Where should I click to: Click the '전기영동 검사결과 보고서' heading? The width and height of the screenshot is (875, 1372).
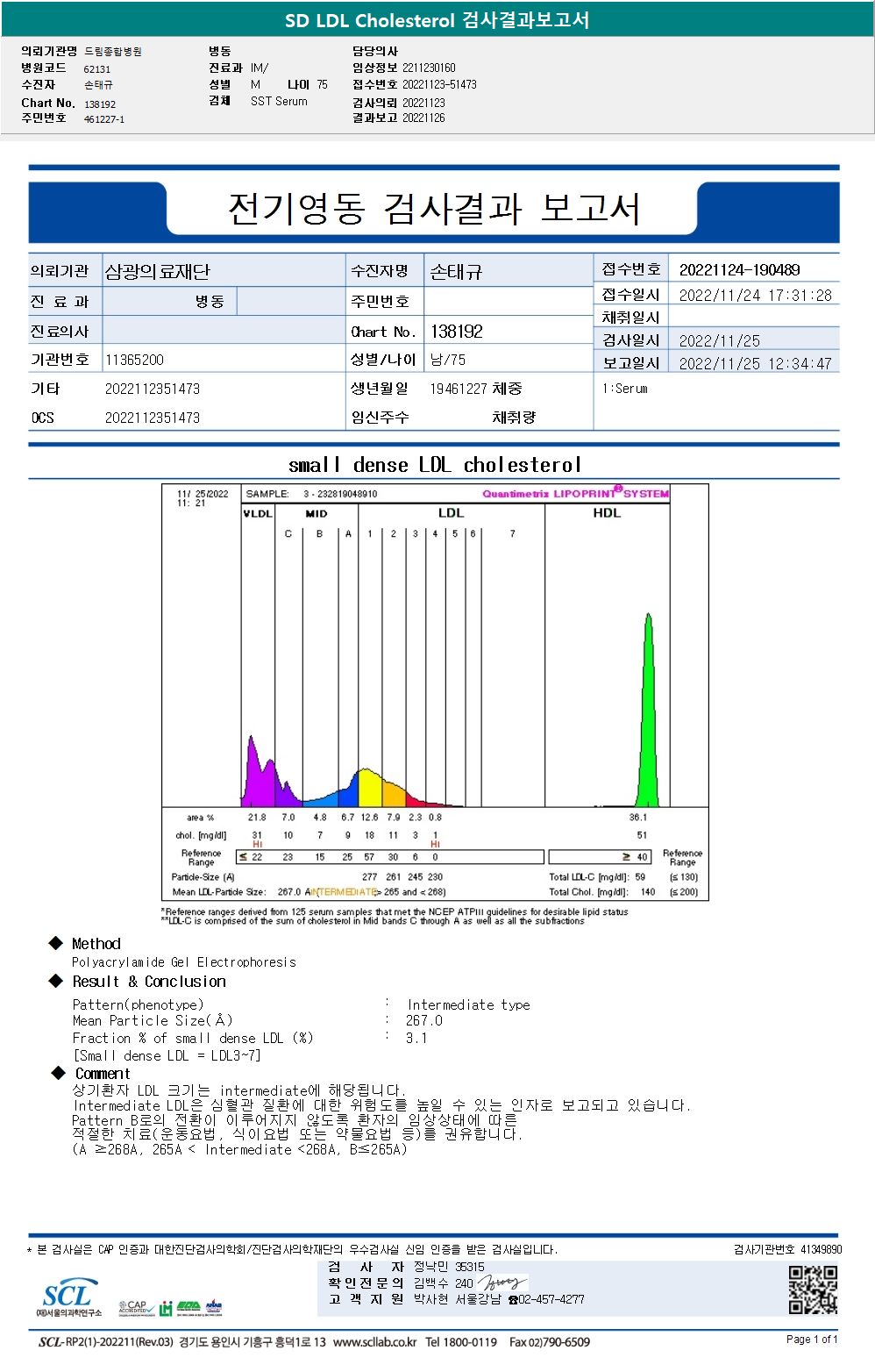[434, 209]
